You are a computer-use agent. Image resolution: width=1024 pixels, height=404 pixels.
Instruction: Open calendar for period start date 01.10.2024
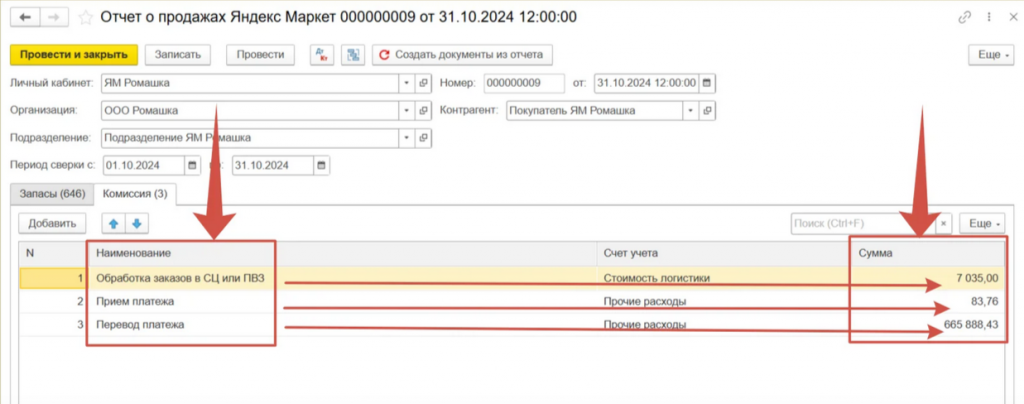point(192,165)
